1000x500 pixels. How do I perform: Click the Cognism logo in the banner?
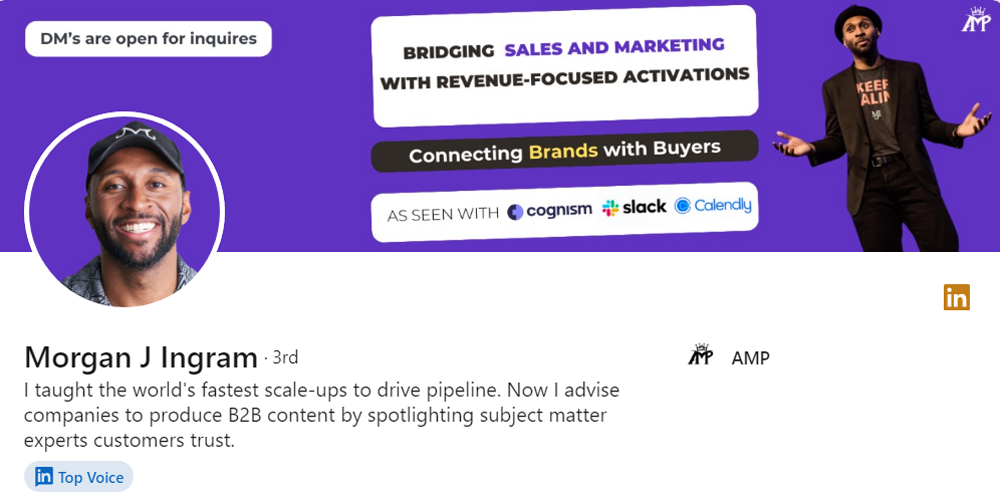point(549,210)
